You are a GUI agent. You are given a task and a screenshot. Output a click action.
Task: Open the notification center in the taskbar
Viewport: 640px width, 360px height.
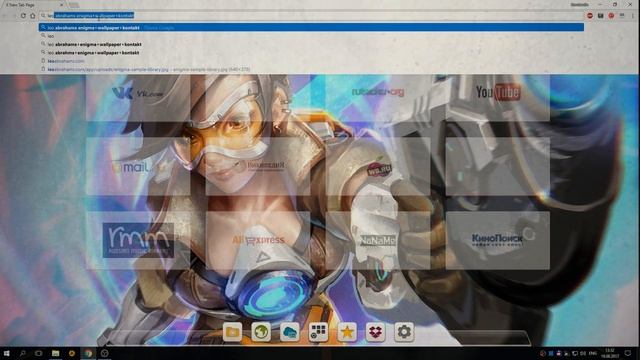(628, 353)
